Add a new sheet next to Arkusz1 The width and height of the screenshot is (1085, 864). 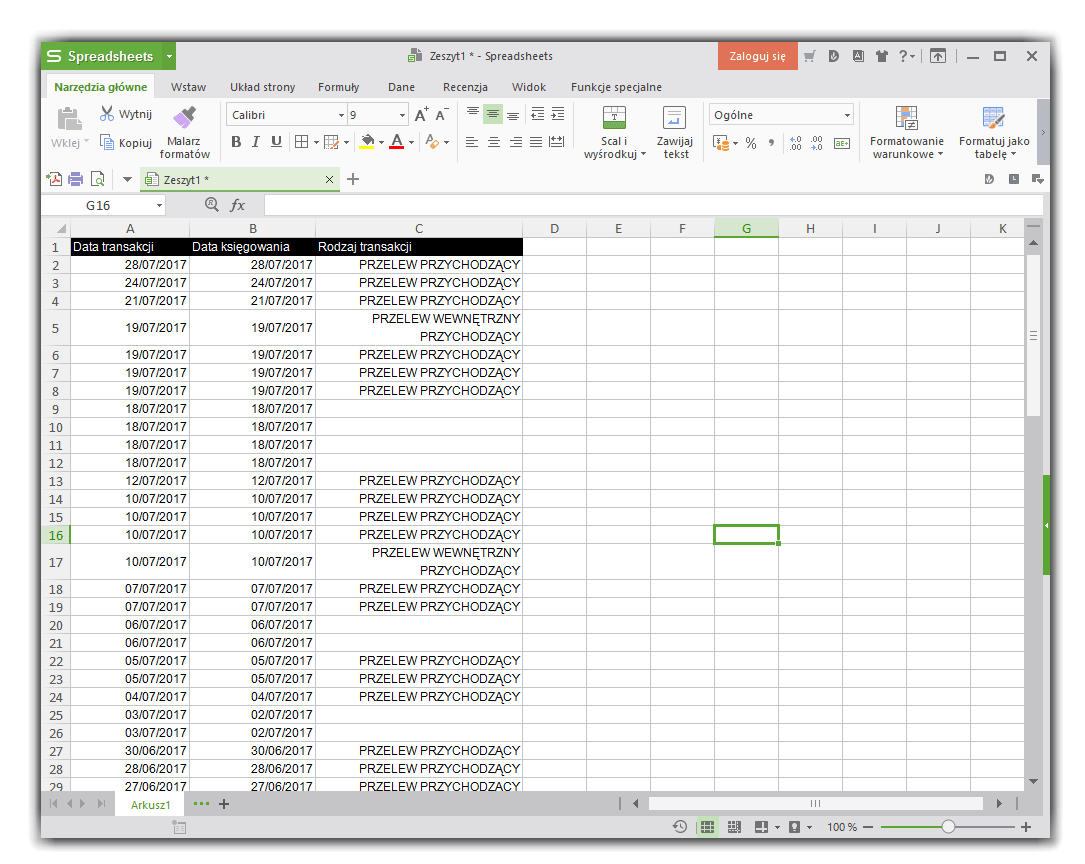pos(224,805)
